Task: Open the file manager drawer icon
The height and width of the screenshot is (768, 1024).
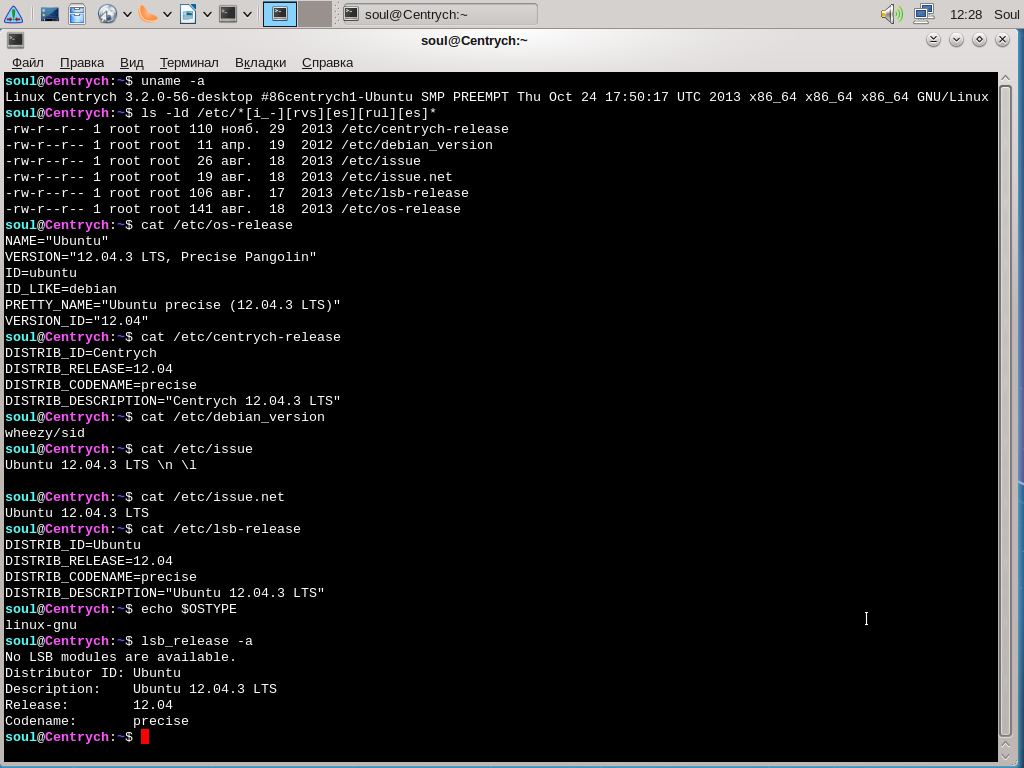Action: point(77,14)
